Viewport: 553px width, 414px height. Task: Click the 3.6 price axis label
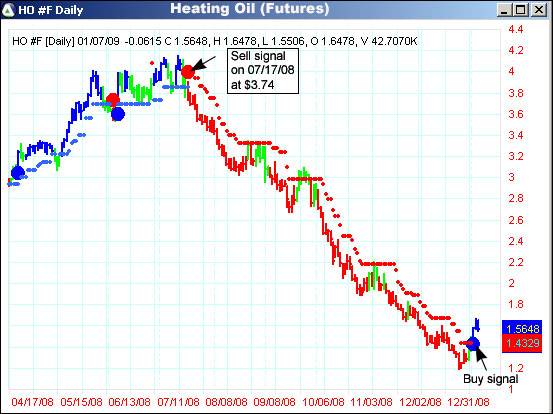(516, 114)
